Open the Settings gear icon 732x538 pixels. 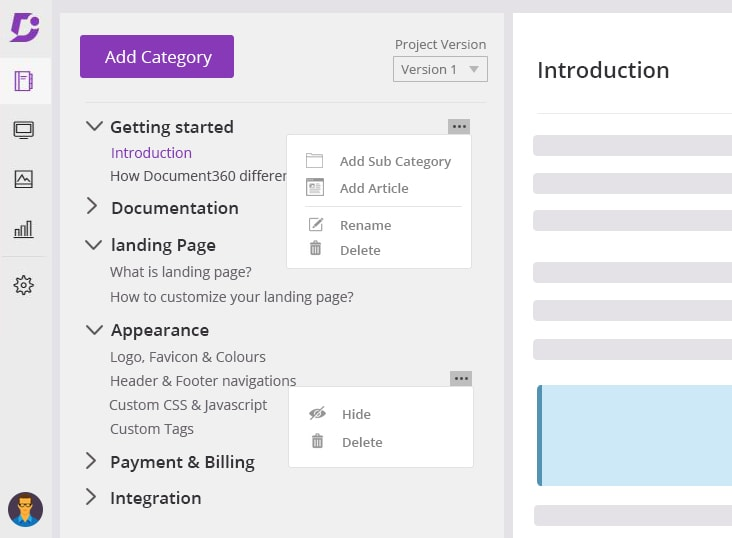(24, 286)
